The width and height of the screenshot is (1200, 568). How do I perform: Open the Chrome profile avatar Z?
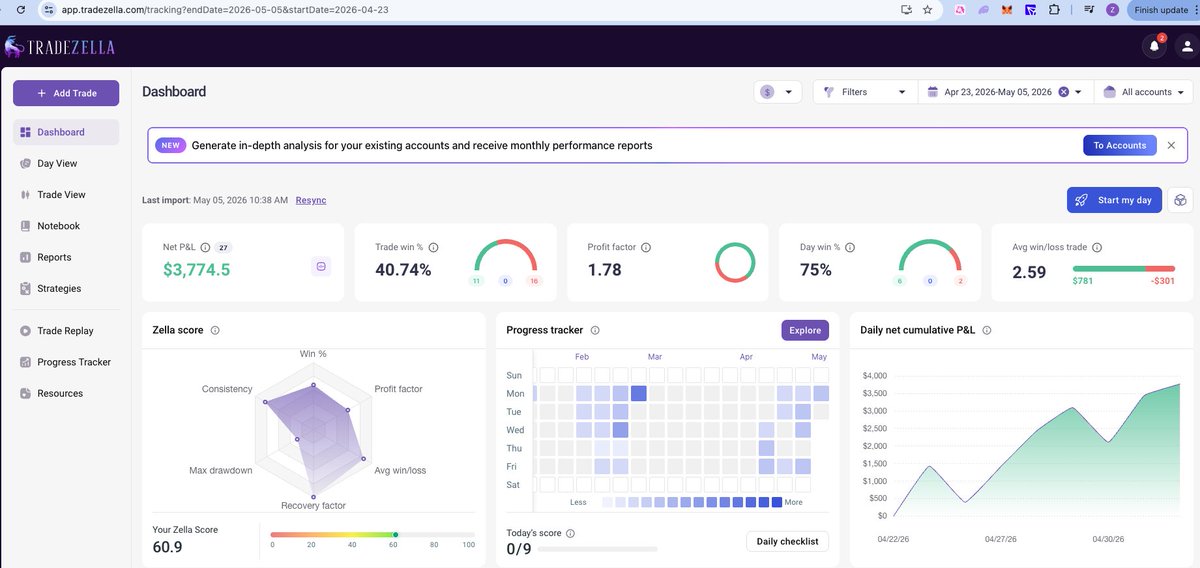[1112, 10]
